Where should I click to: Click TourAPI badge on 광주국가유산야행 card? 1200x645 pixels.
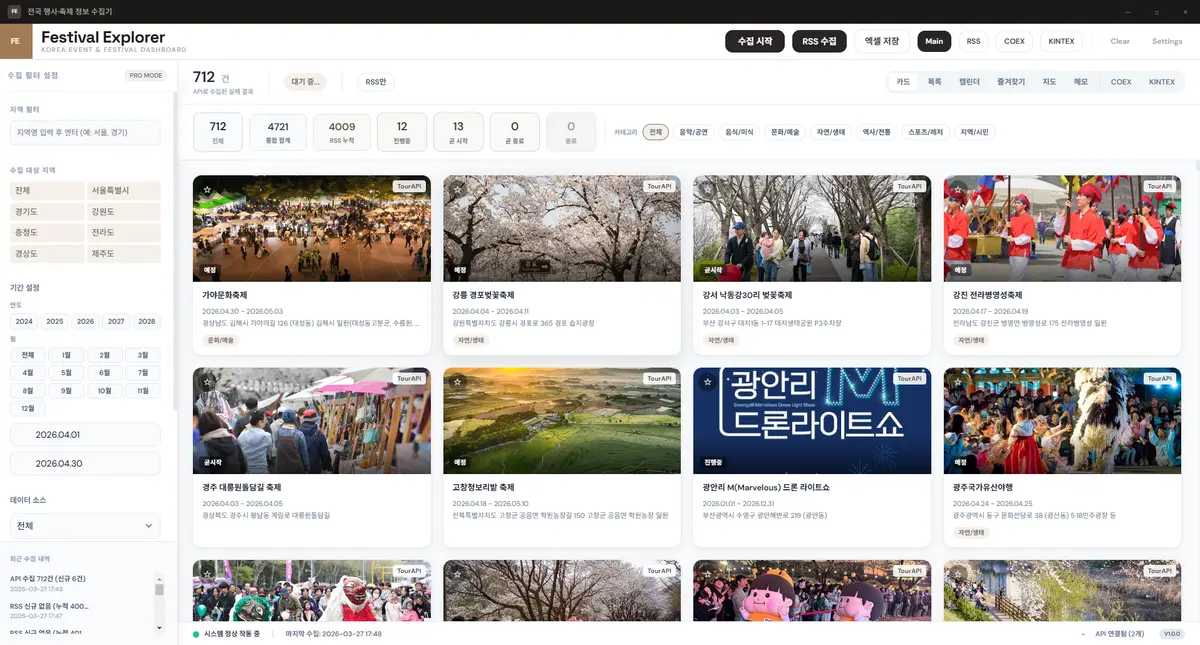point(1160,379)
